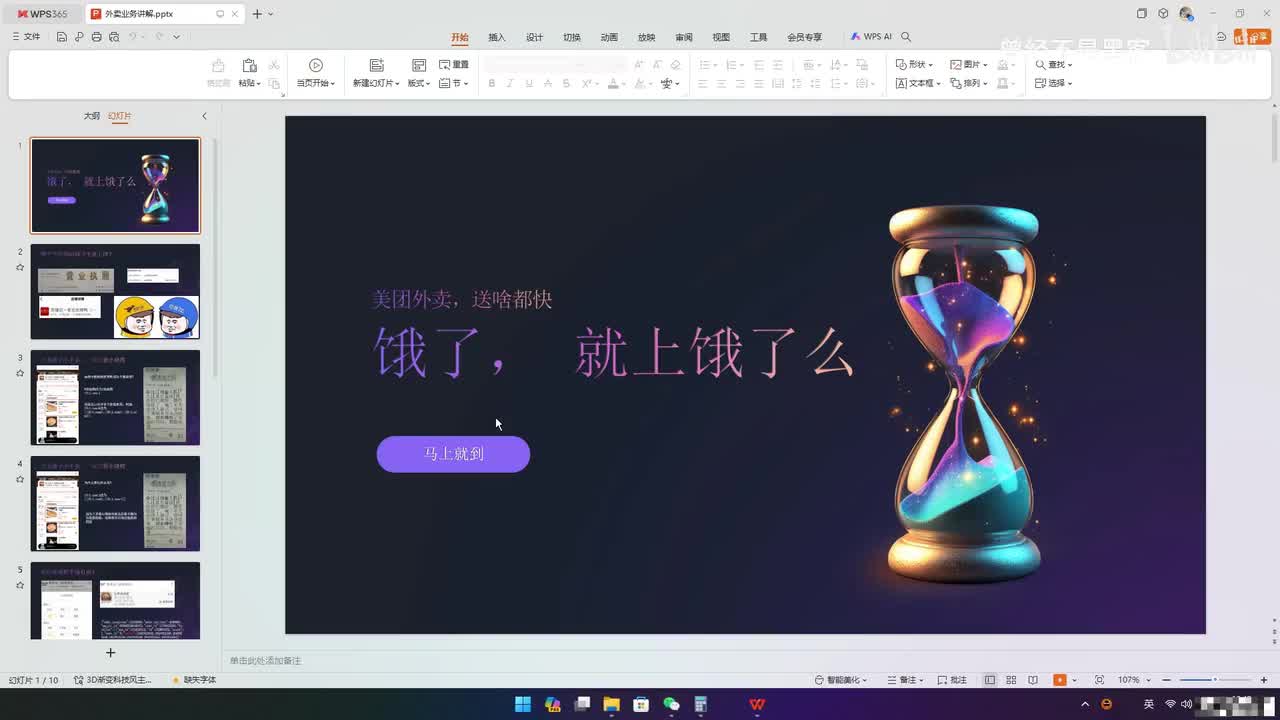Open the 文件 (File) menu
This screenshot has width=1280, height=720.
[x=26, y=37]
